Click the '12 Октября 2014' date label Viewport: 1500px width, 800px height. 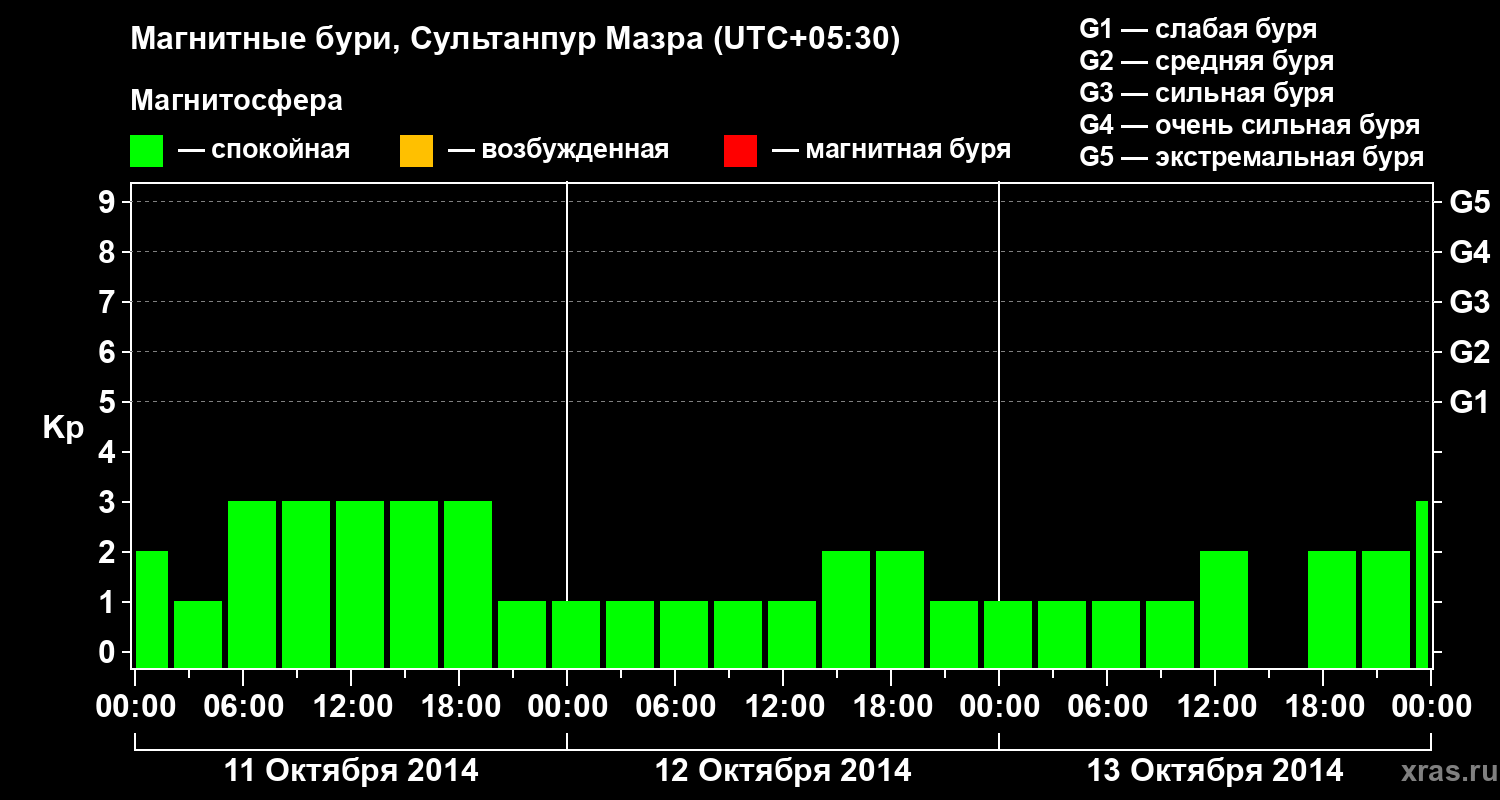tap(783, 771)
